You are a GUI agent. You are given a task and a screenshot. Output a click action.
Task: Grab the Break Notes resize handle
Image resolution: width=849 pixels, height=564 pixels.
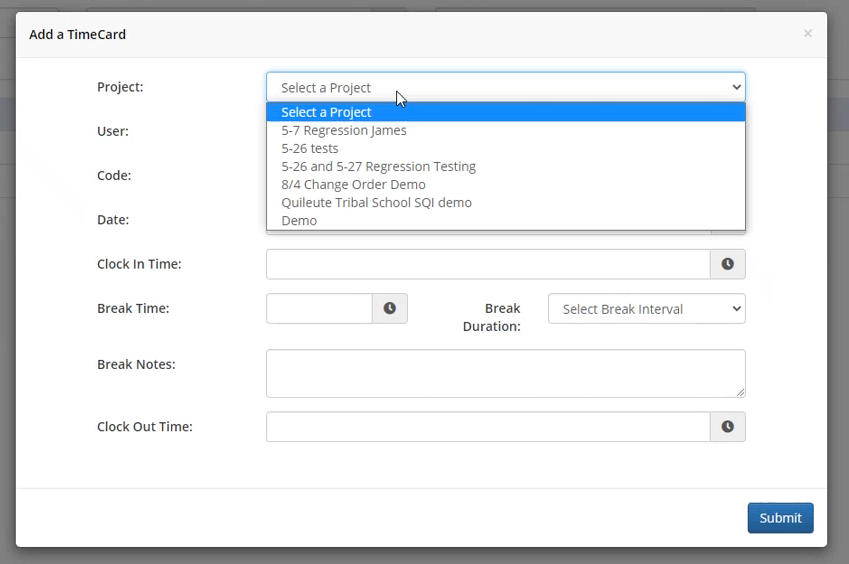click(740, 392)
